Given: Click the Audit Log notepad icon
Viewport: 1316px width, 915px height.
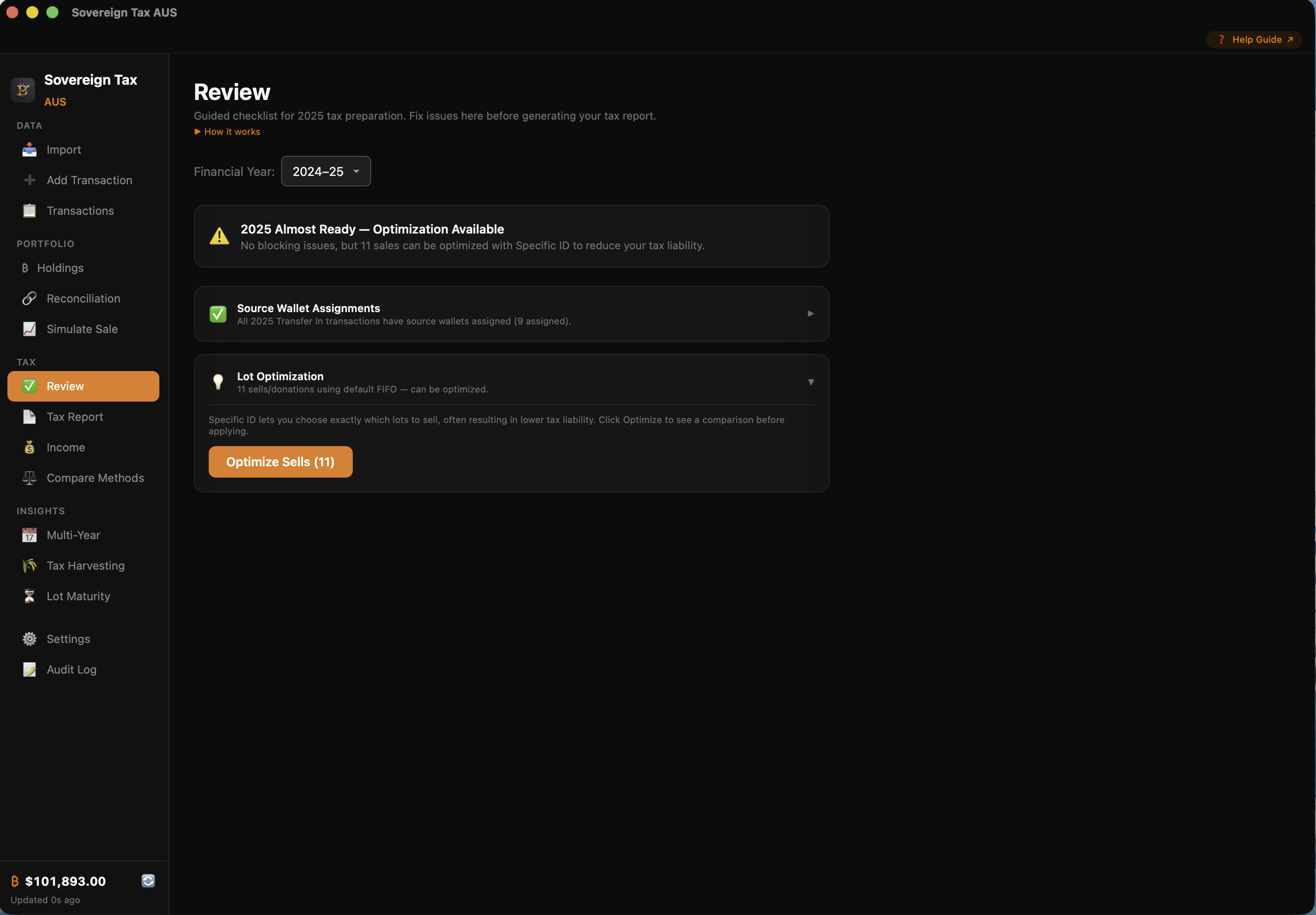Looking at the screenshot, I should (29, 669).
